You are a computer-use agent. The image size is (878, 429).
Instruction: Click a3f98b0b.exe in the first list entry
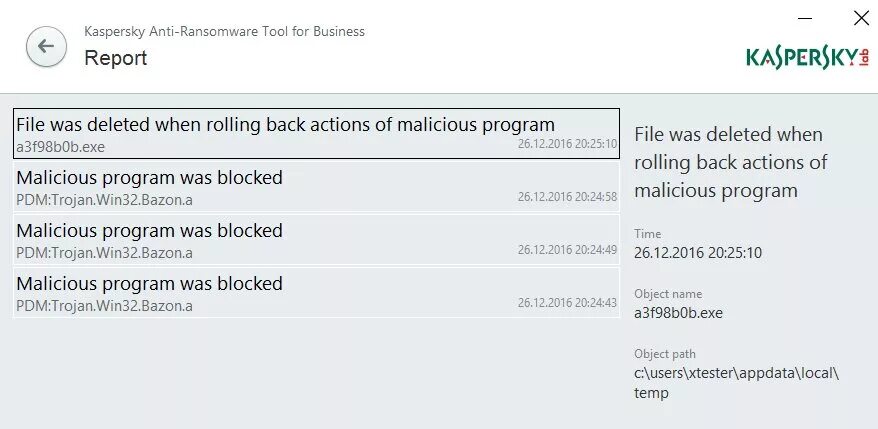[60, 147]
